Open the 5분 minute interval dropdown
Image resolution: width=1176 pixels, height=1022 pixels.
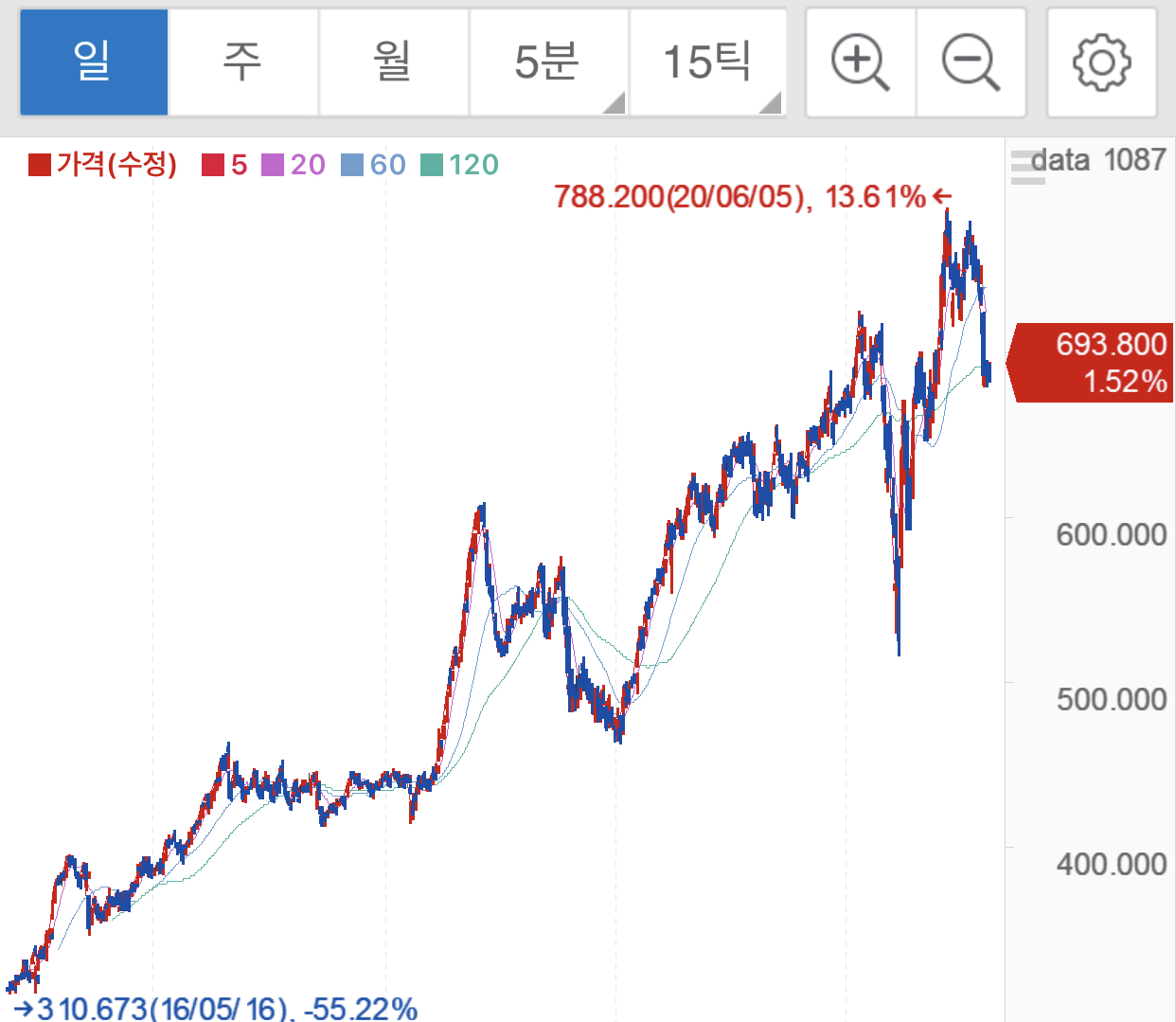click(548, 63)
